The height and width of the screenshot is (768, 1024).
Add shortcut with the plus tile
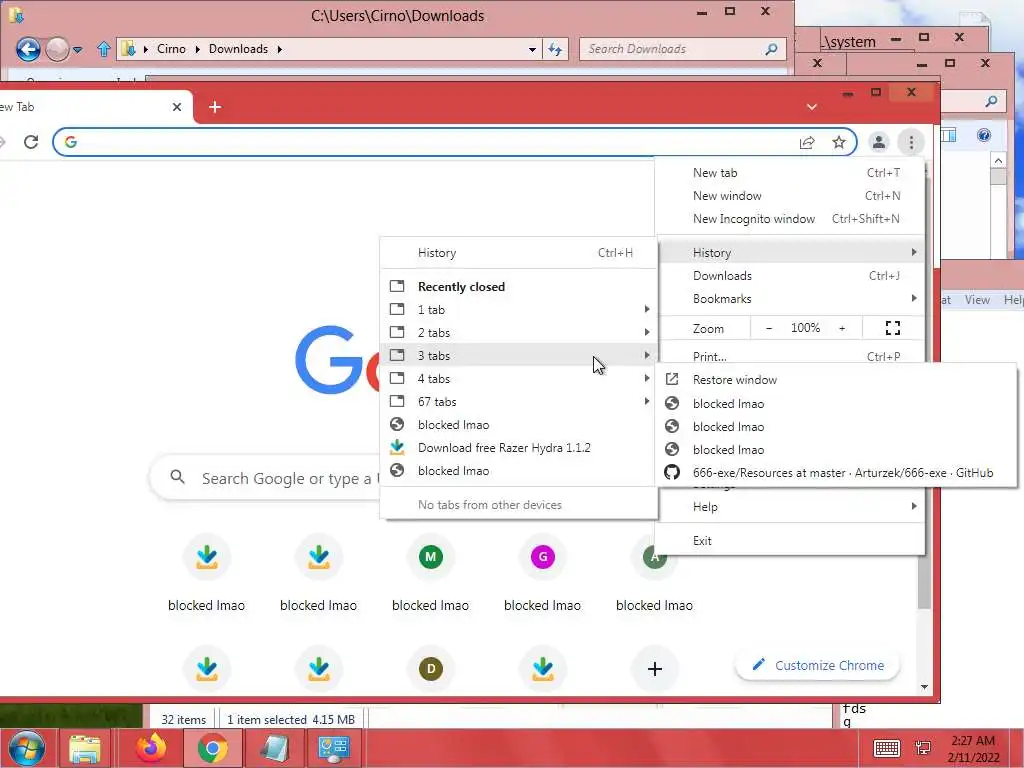click(654, 669)
